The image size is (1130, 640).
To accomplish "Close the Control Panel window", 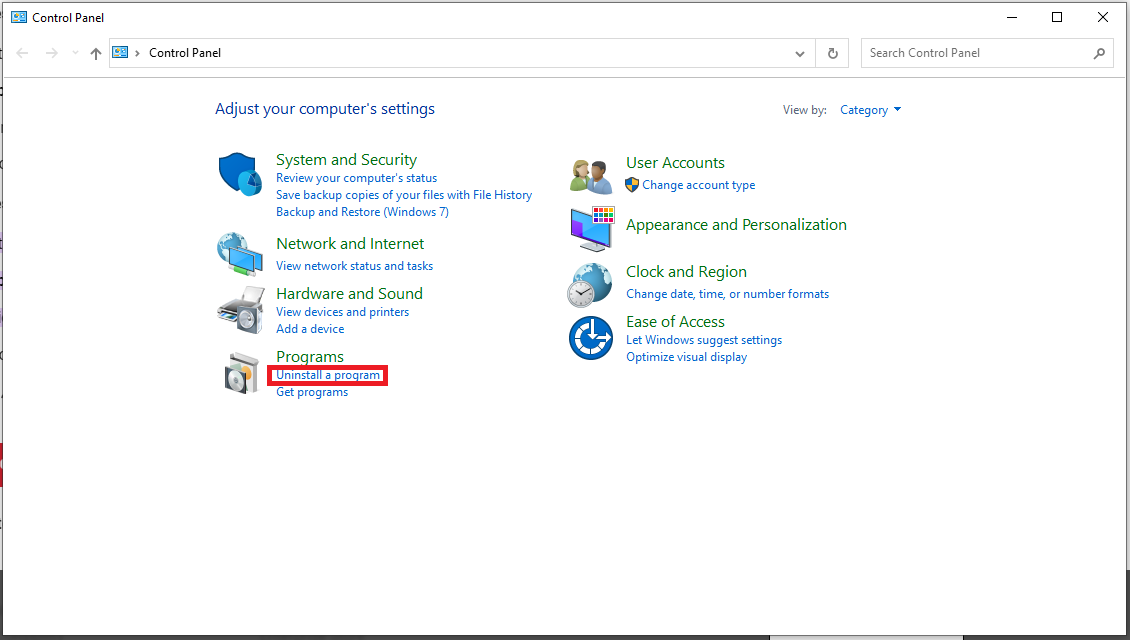I will 1103,17.
